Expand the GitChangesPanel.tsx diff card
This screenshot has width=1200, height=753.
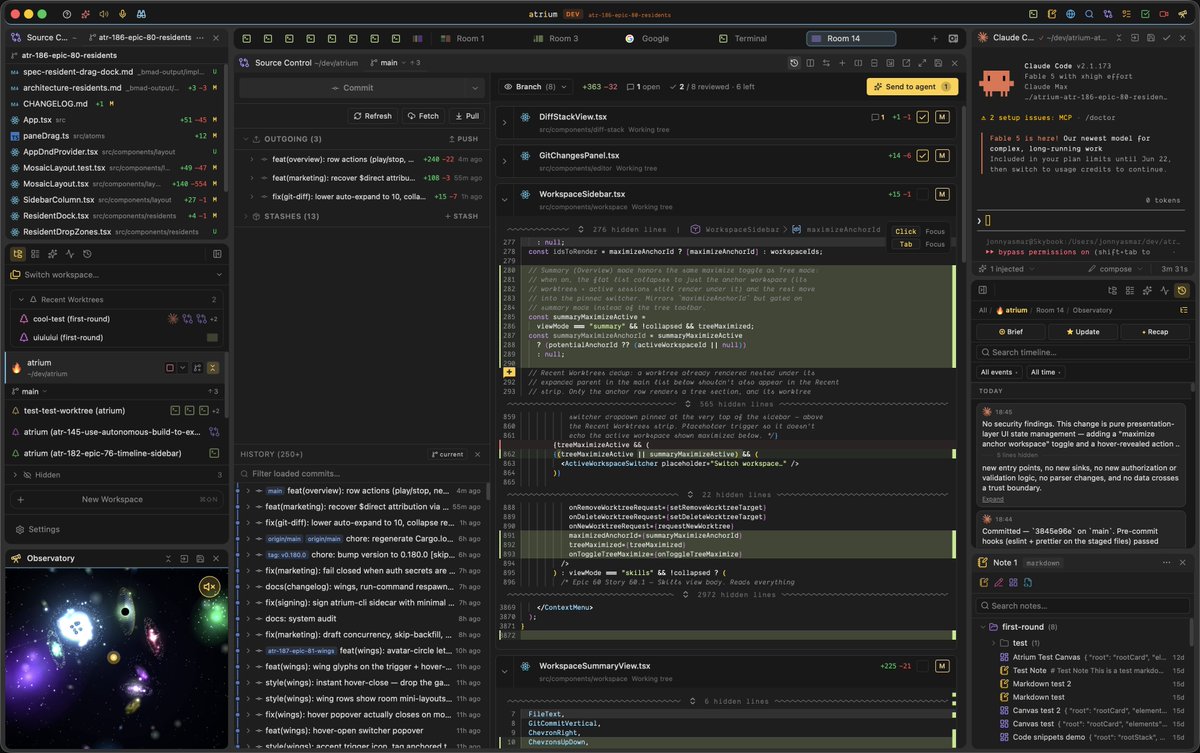click(505, 161)
